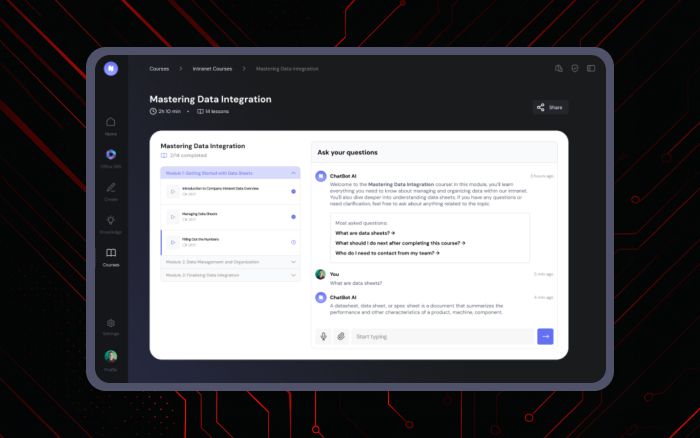Open the Knowledge lightbulb section

pyautogui.click(x=111, y=225)
